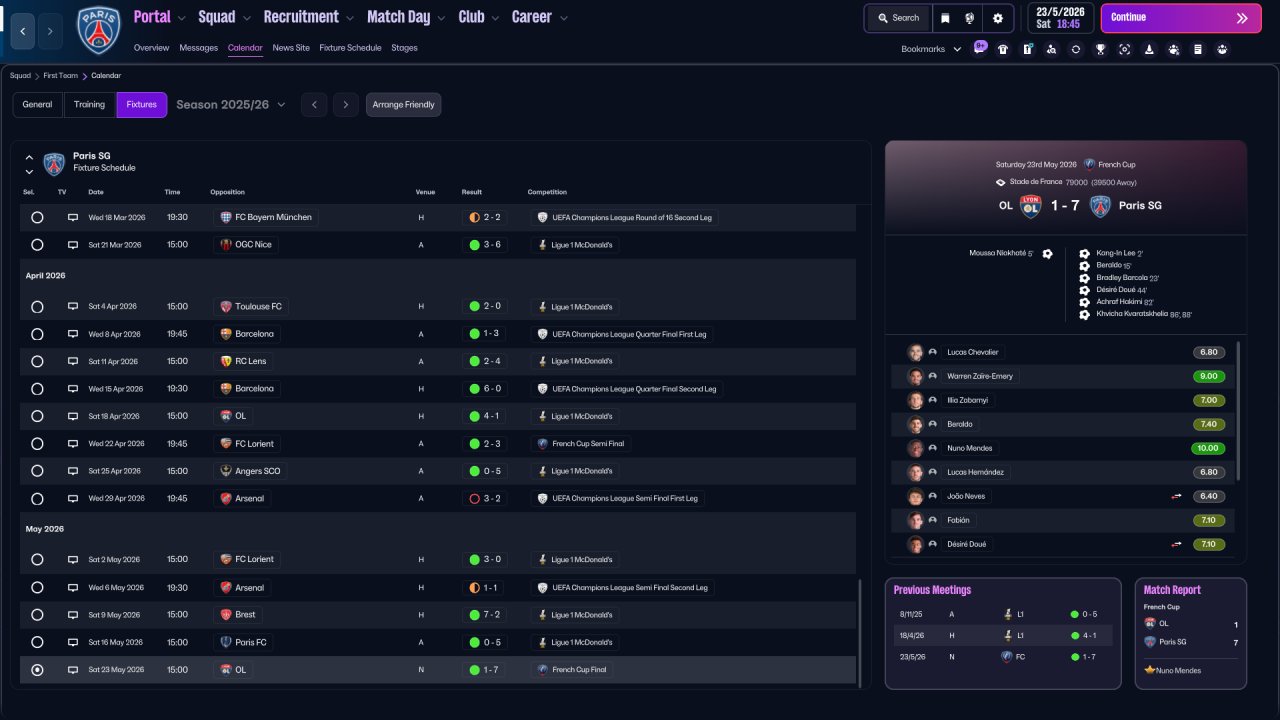Click the fixture list vertical scrollbar

(x=860, y=632)
